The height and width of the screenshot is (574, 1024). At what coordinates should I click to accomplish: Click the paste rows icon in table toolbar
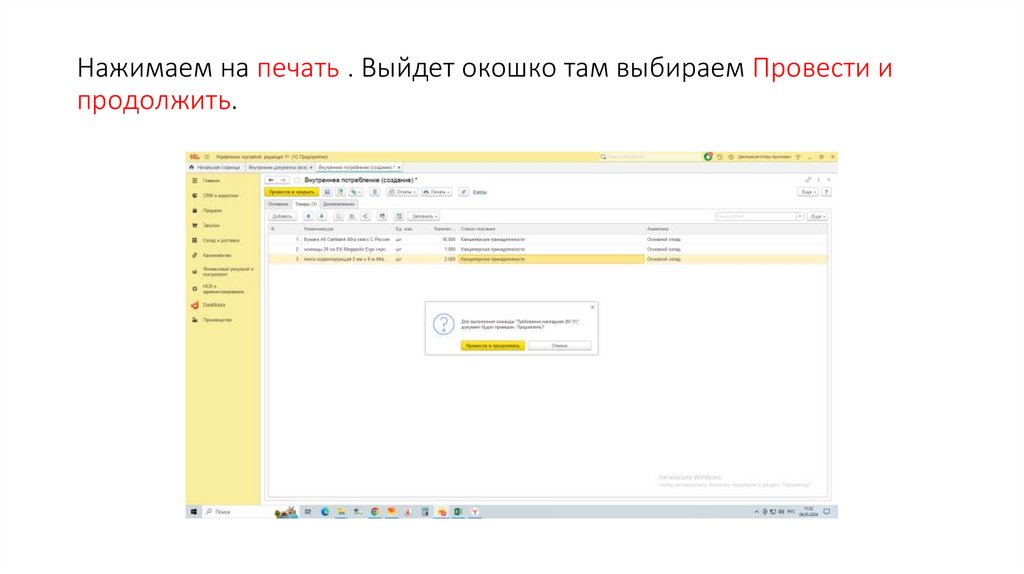point(351,216)
